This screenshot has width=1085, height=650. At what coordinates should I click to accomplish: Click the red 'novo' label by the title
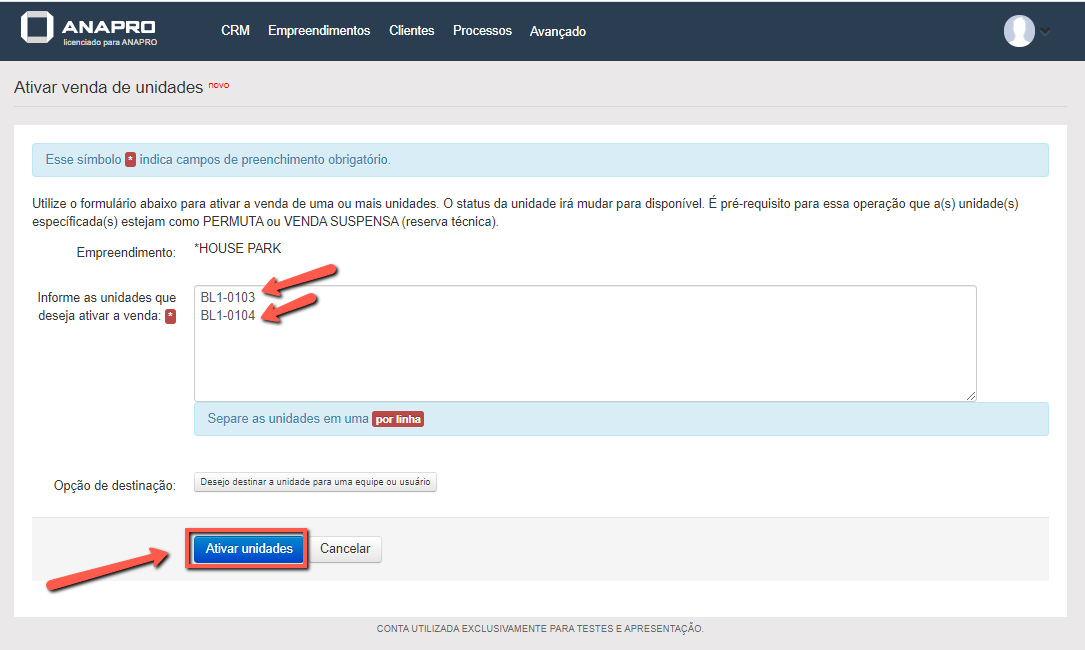218,85
